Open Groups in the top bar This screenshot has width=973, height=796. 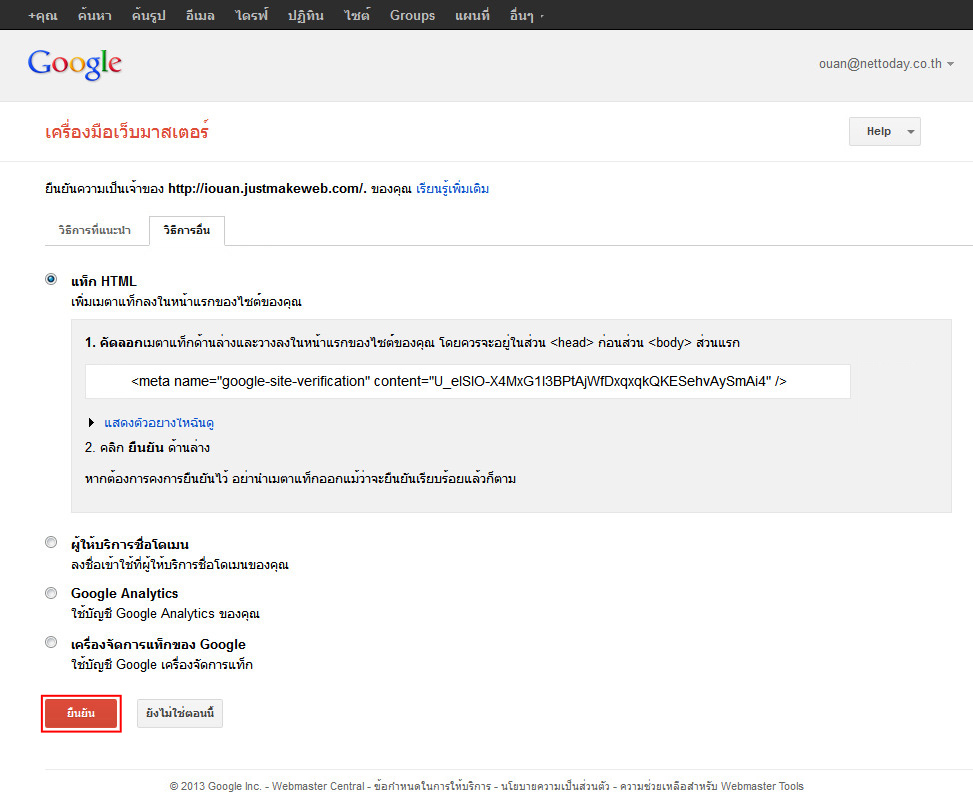[412, 16]
